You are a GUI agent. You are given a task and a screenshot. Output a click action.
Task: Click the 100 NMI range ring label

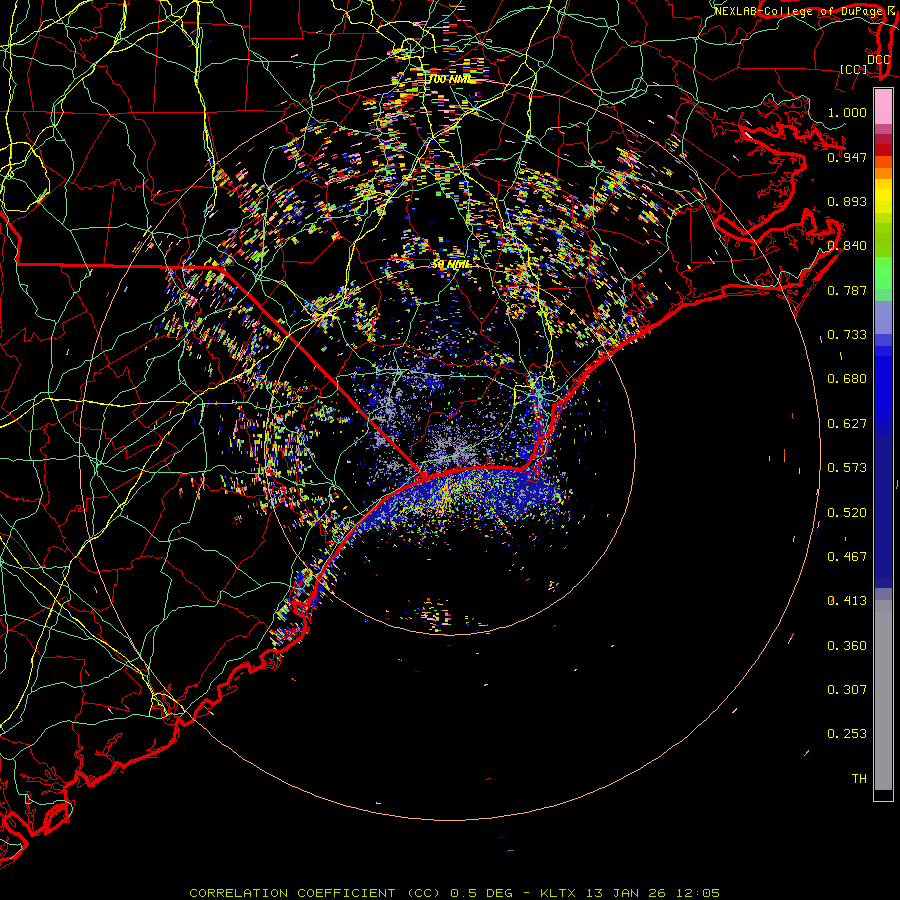click(449, 79)
